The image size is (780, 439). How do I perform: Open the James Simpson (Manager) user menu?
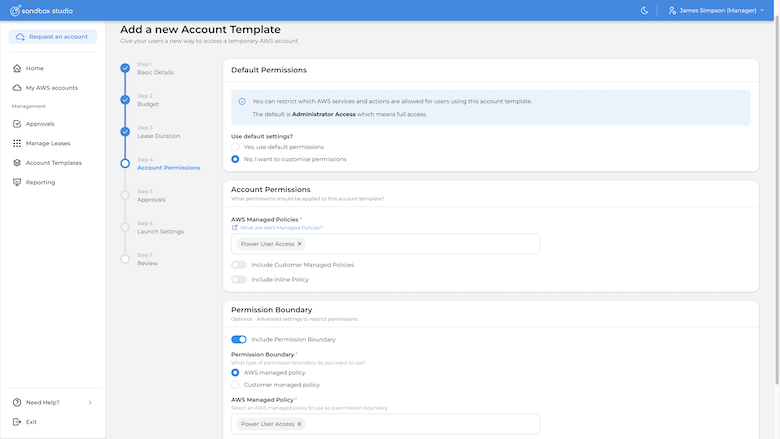click(x=716, y=10)
